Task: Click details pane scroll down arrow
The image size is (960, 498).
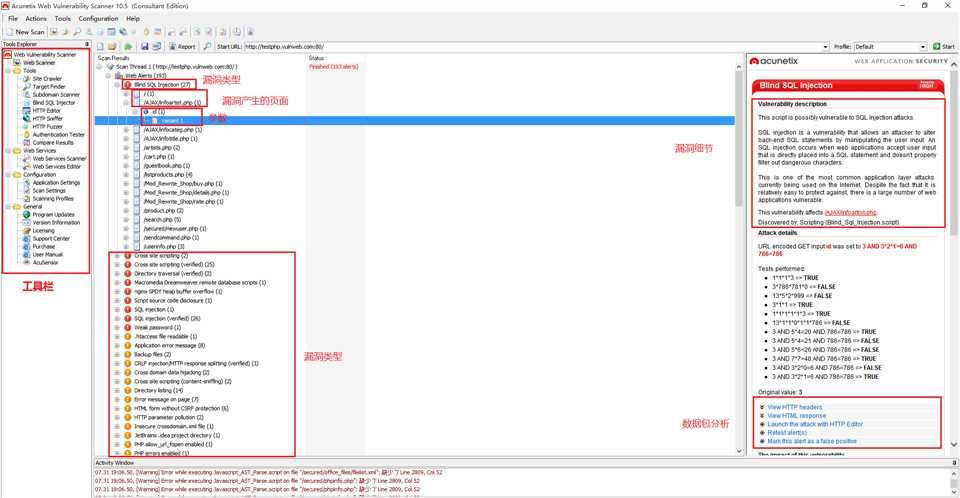Action: 954,445
